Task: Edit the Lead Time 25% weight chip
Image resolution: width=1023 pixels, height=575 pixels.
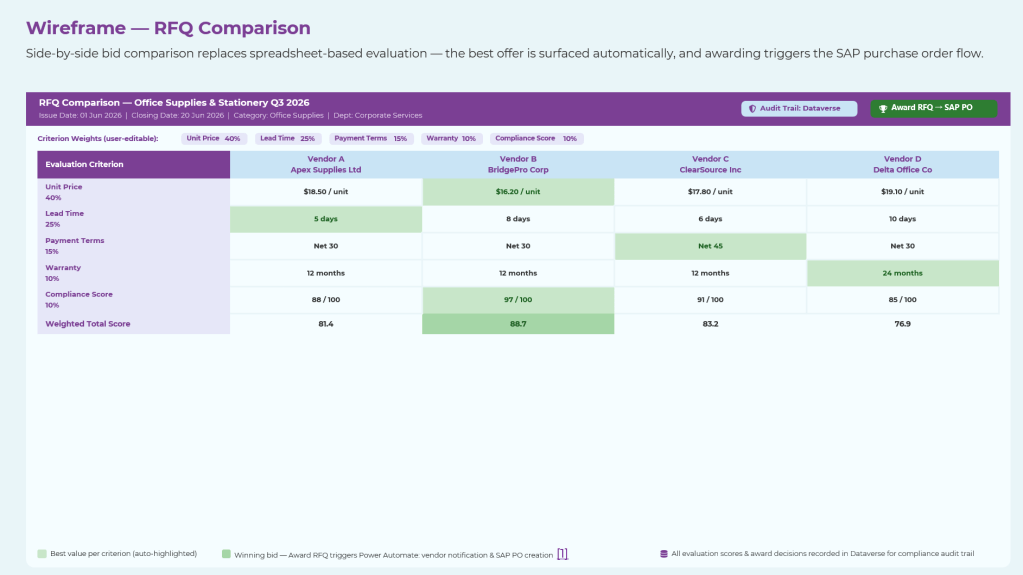Action: point(287,138)
